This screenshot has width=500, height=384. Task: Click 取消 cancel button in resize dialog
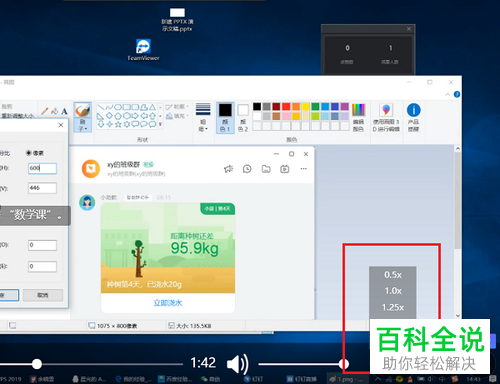click(x=43, y=295)
